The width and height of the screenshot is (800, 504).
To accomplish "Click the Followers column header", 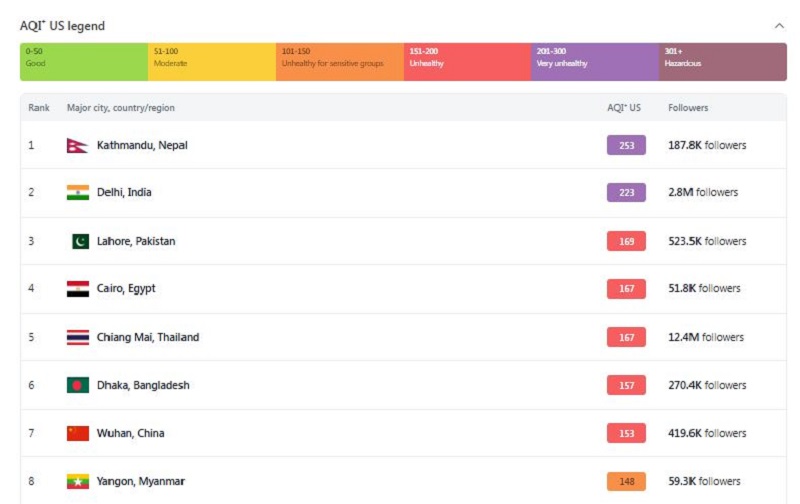I will (688, 108).
